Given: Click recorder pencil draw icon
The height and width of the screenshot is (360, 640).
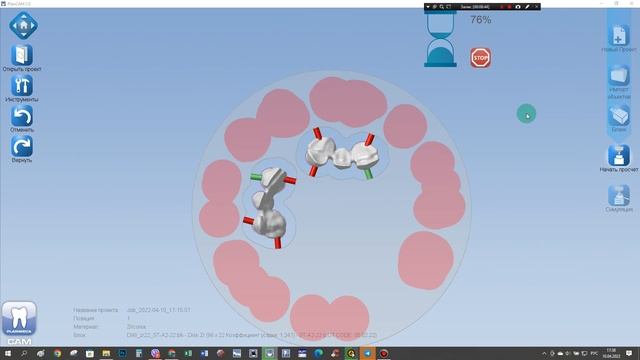Looking at the screenshot, I should (527, 7).
